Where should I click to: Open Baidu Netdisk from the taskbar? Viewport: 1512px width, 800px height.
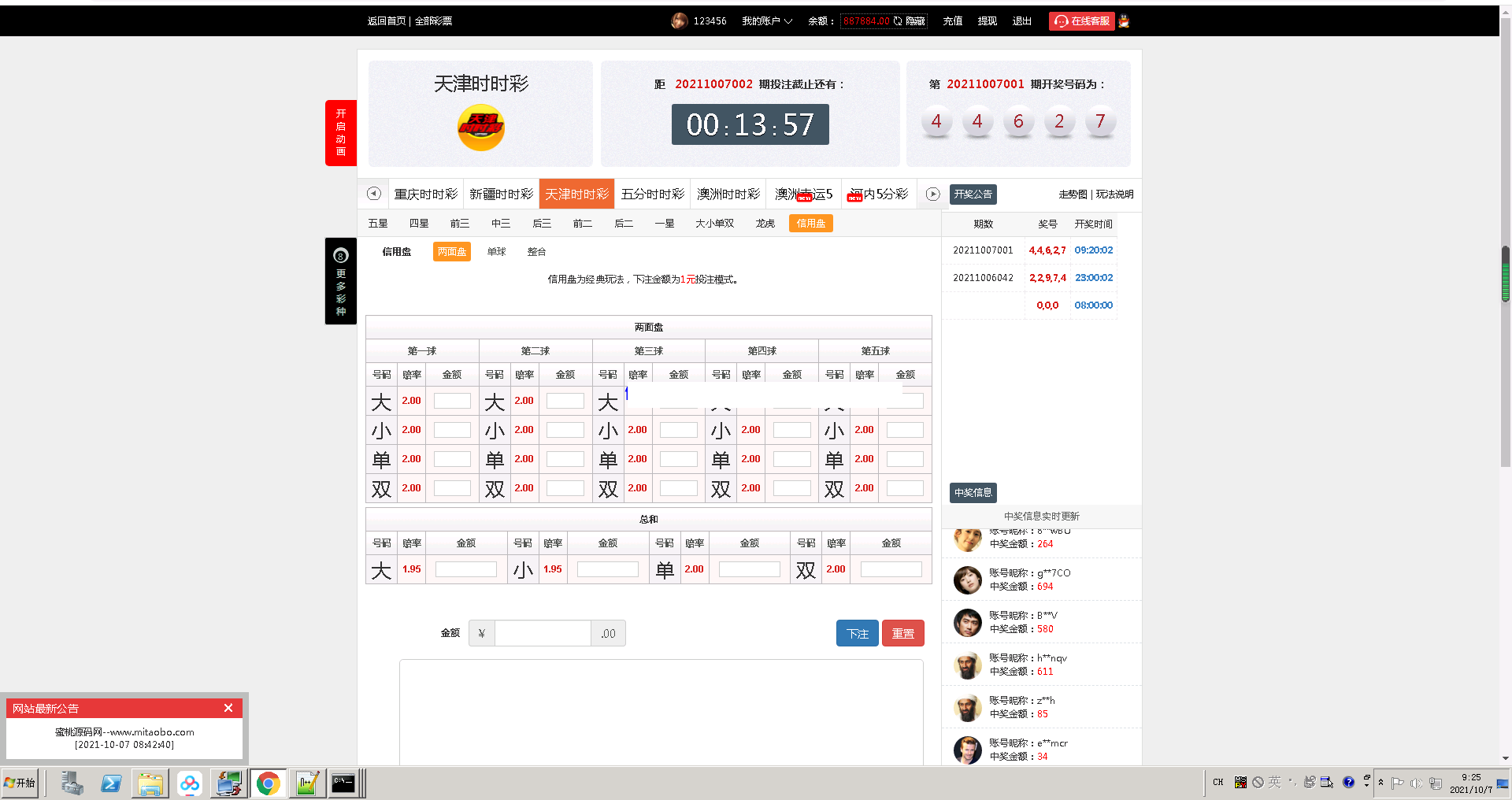[189, 783]
